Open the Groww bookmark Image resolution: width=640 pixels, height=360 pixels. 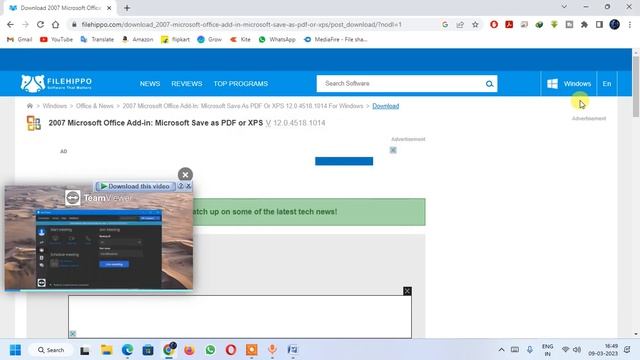209,40
